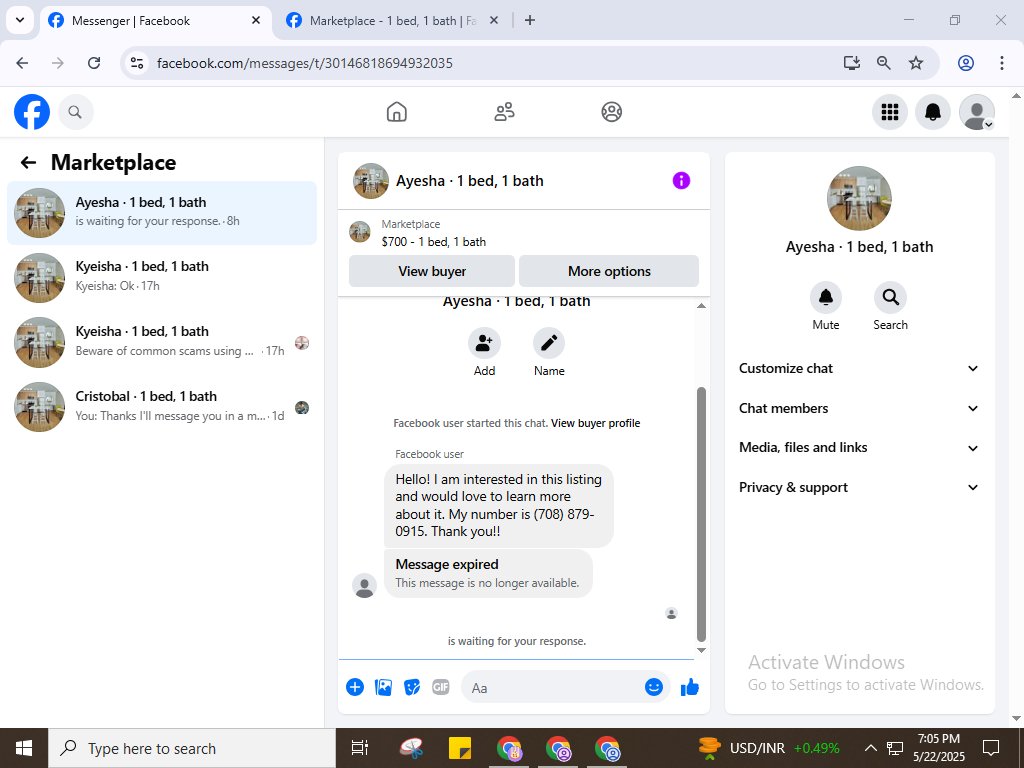The width and height of the screenshot is (1024, 768).
Task: Open the View buyer profile link
Action: tap(596, 423)
